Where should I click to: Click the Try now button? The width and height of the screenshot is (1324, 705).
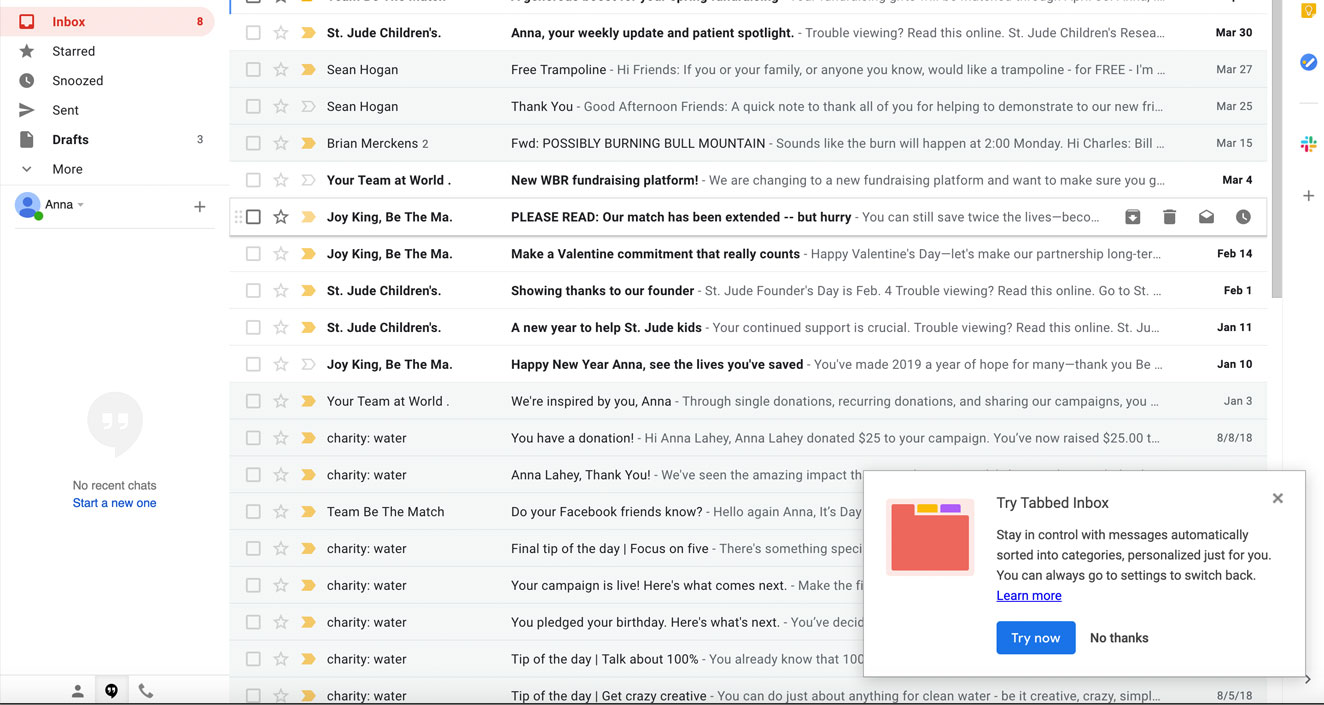point(1035,638)
